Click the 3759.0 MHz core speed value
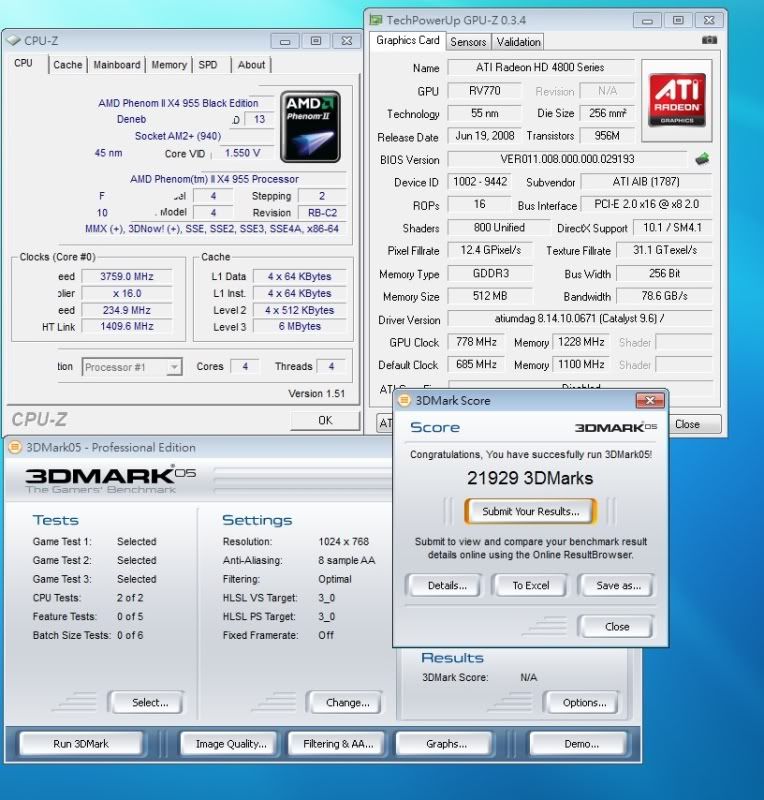The width and height of the screenshot is (764, 800). [x=127, y=277]
